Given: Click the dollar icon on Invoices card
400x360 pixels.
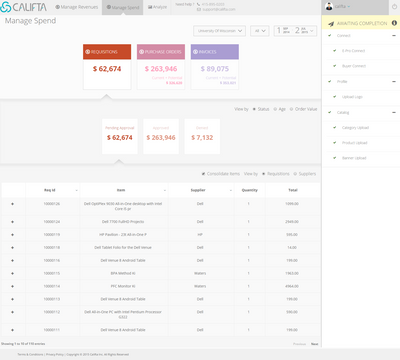Looking at the screenshot, I should point(195,52).
